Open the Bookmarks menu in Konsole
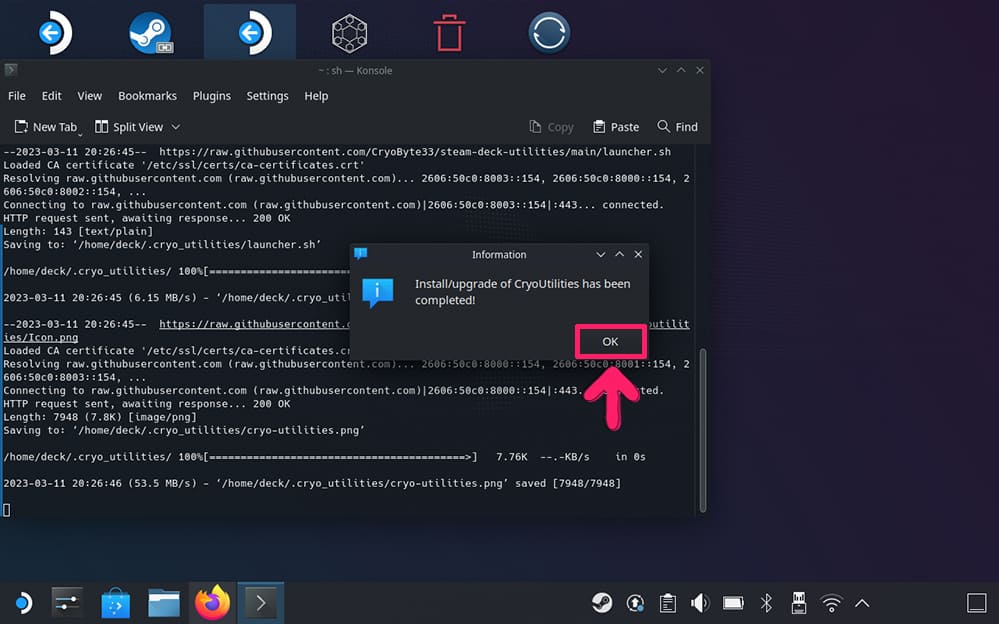This screenshot has height=624, width=999. pos(147,96)
